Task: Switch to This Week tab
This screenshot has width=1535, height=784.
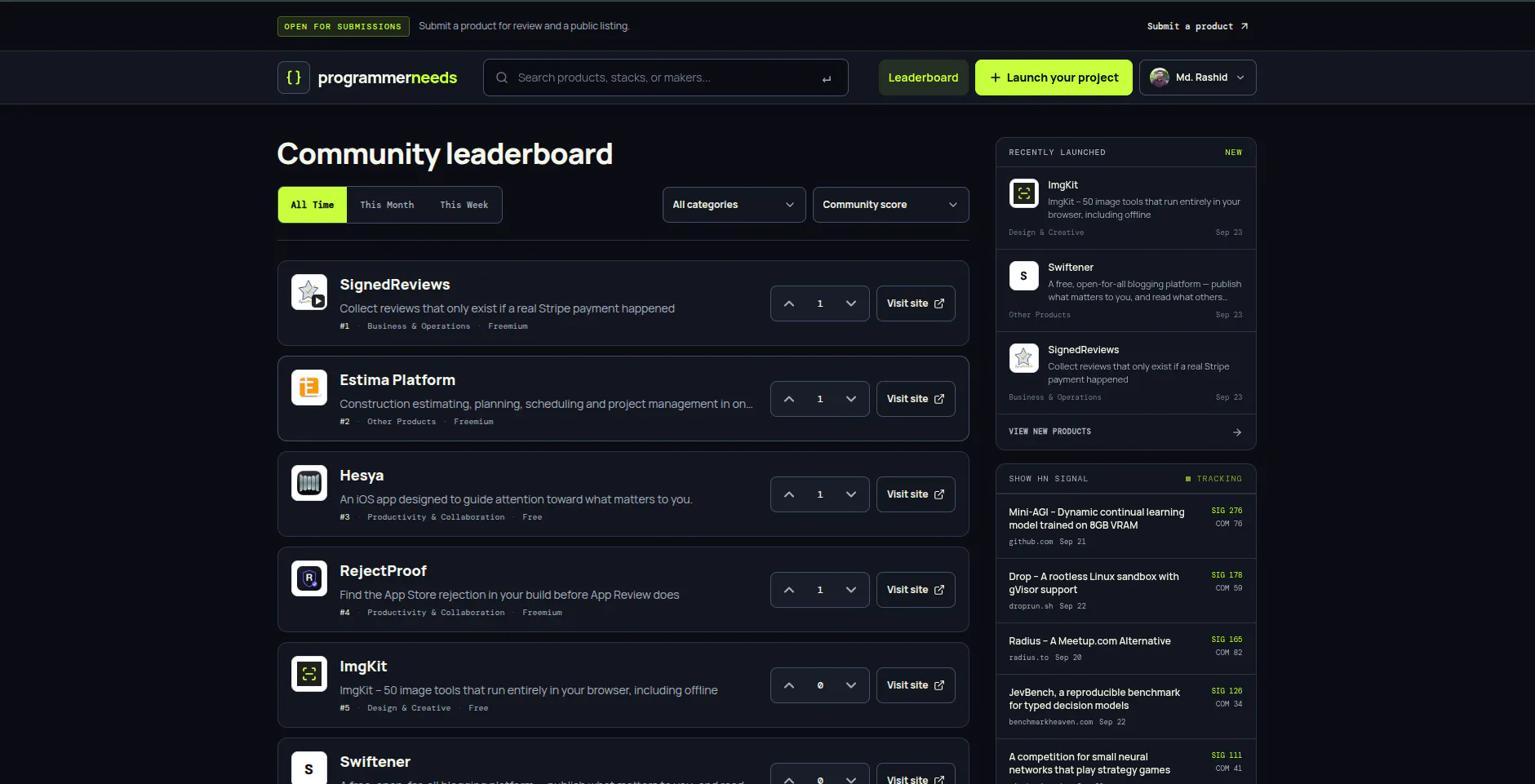Action: pos(464,205)
